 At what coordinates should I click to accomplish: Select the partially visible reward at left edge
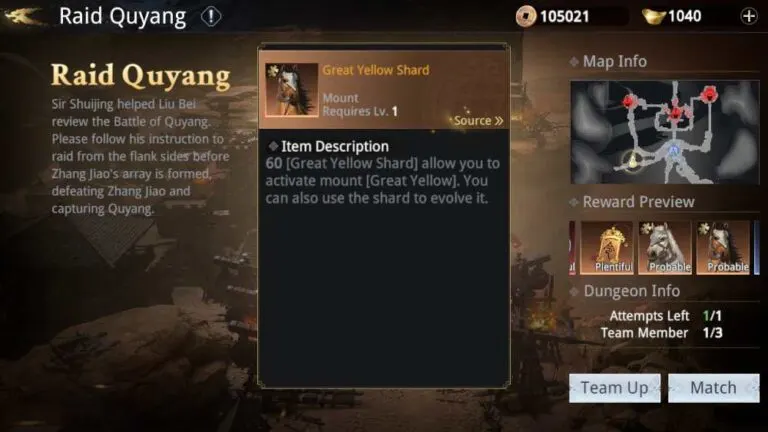(x=572, y=247)
